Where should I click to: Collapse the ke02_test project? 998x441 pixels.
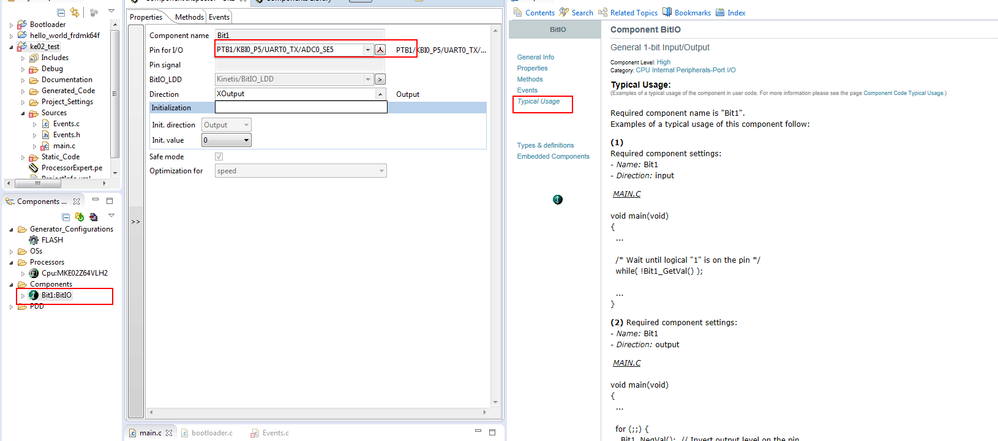[x=11, y=46]
